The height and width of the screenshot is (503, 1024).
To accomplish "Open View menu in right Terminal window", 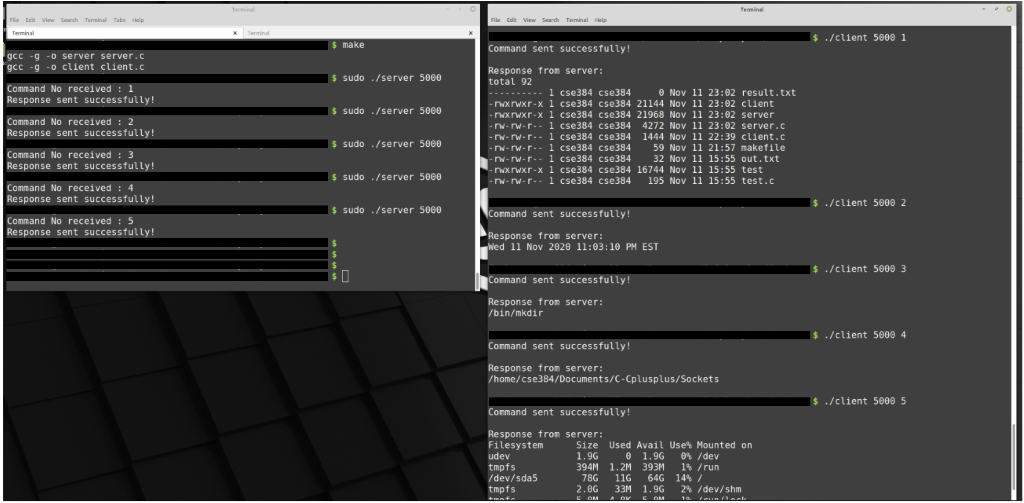I will tap(530, 20).
